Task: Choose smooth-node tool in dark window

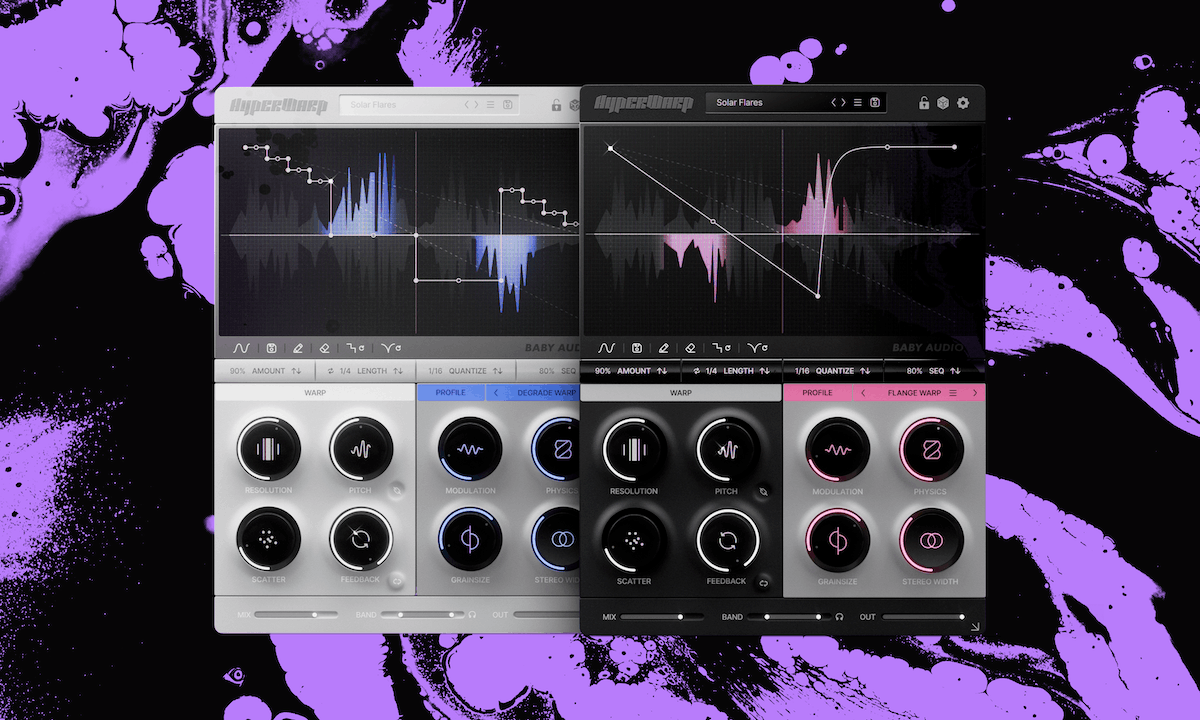Action: point(757,348)
